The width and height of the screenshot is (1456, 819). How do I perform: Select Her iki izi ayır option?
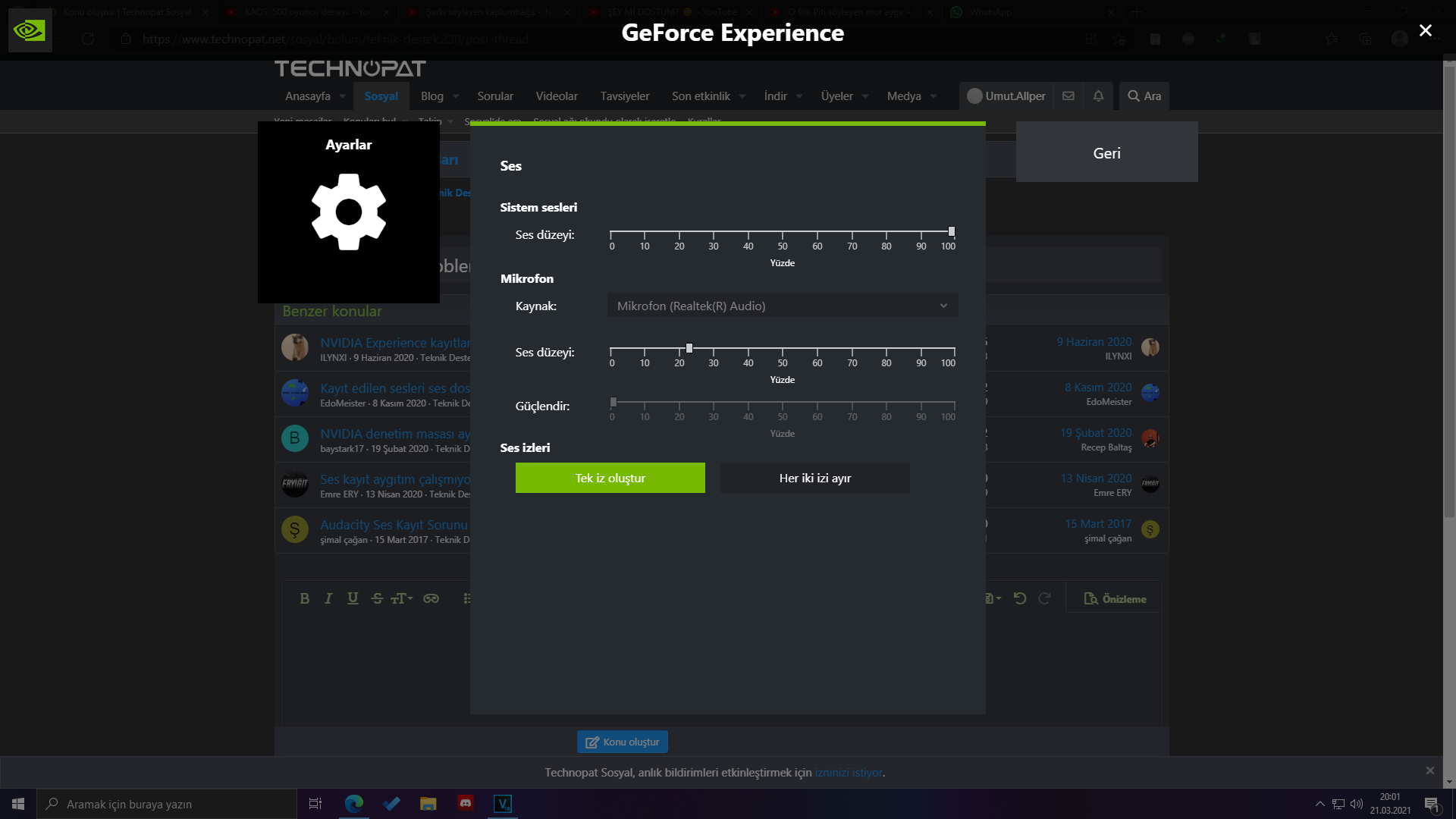[814, 478]
